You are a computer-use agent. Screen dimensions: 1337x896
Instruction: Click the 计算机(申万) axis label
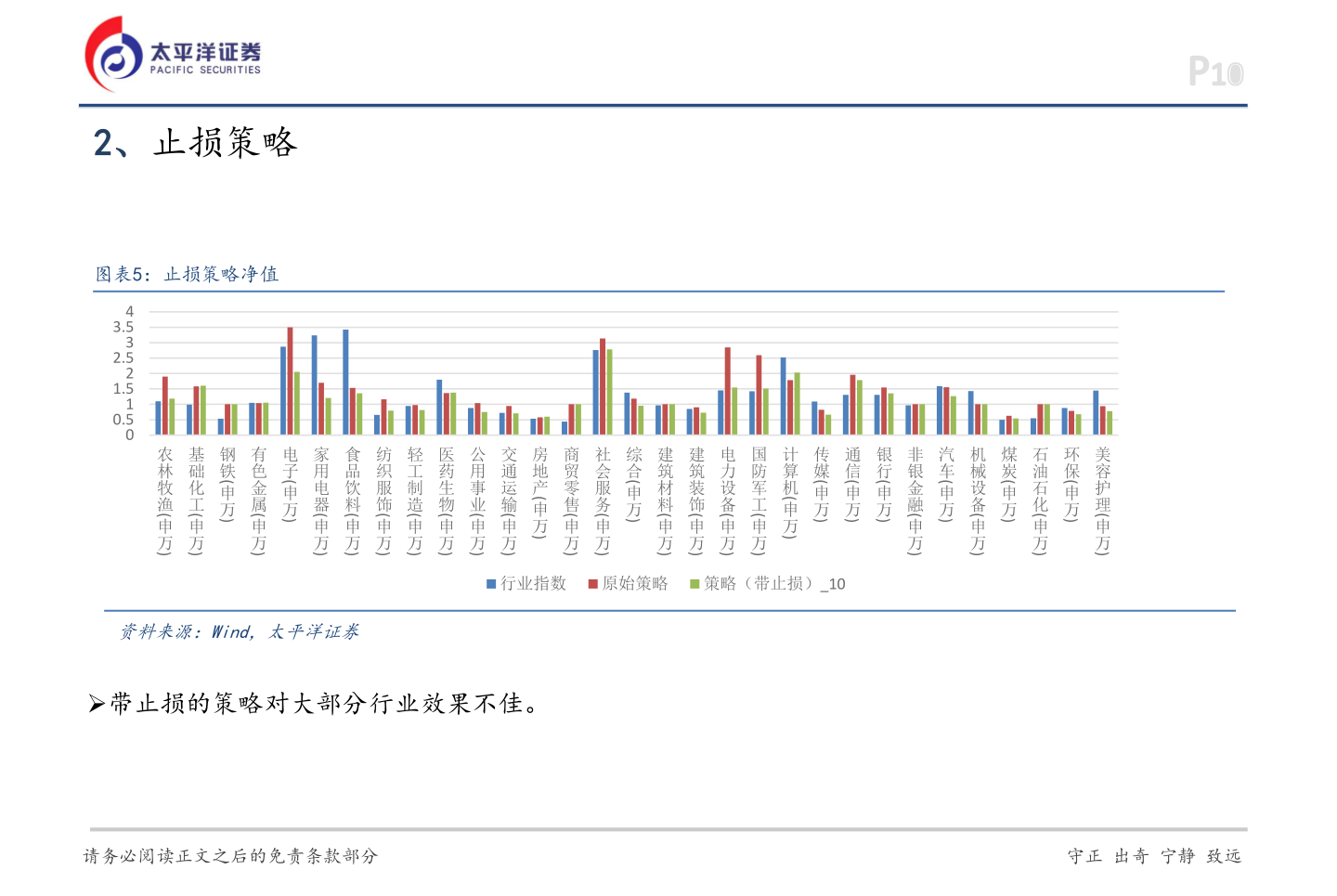tap(790, 491)
